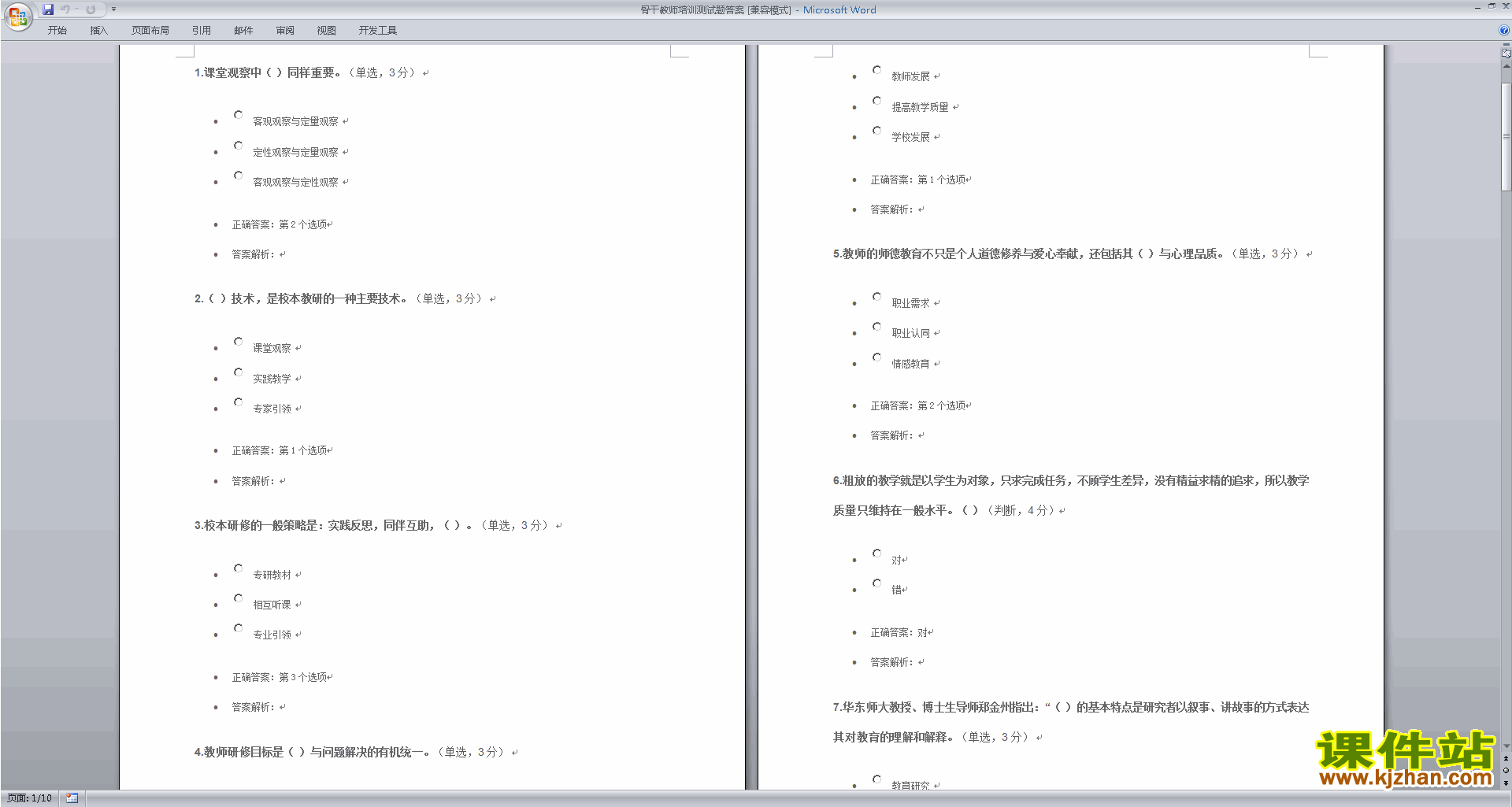The width and height of the screenshot is (1512, 807).
Task: Click question 6 text 粗放的教学
Action: 1071,495
